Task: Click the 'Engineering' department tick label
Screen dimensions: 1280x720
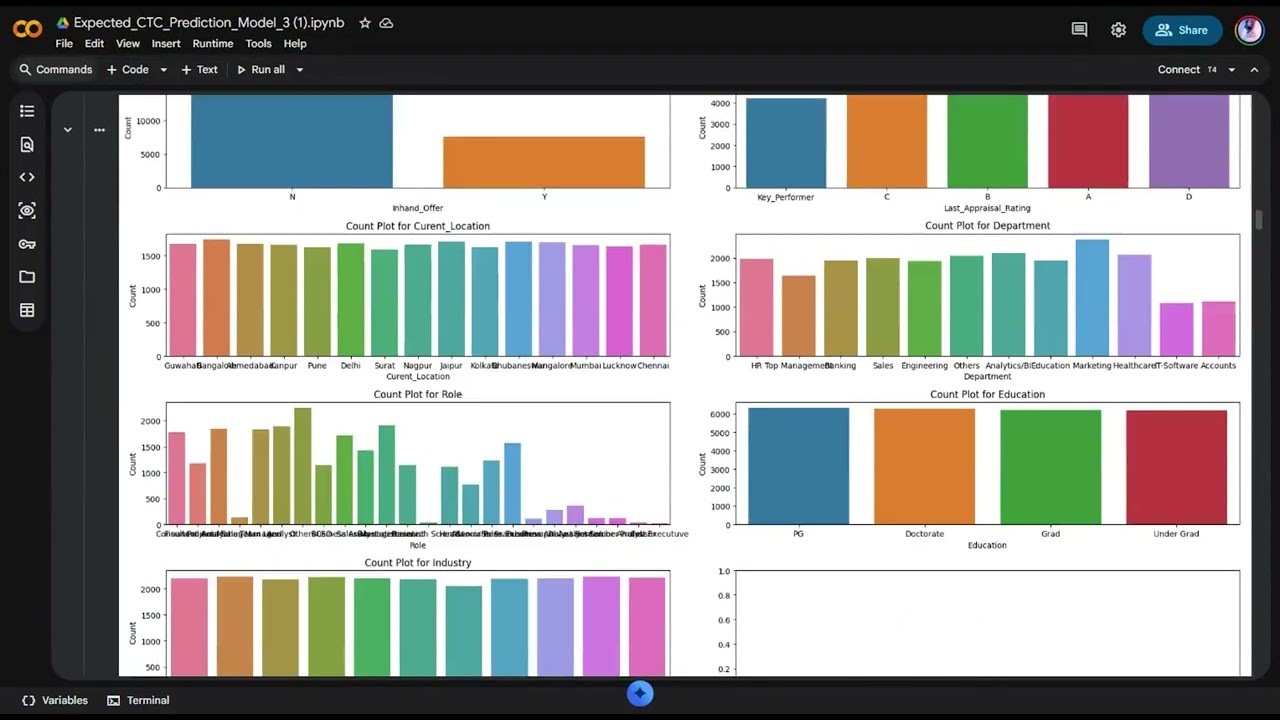Action: tap(924, 366)
